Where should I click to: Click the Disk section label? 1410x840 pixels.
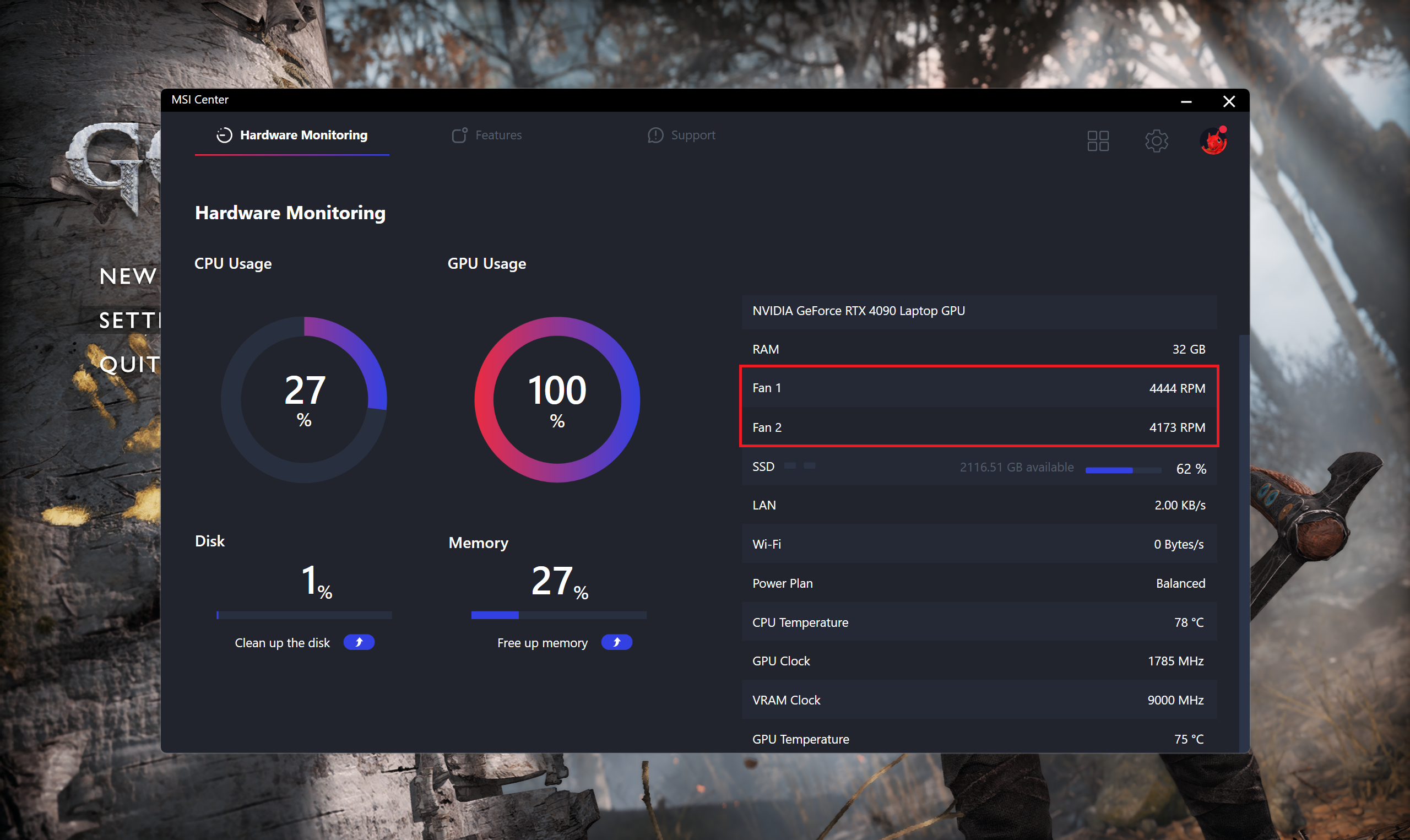coord(210,541)
